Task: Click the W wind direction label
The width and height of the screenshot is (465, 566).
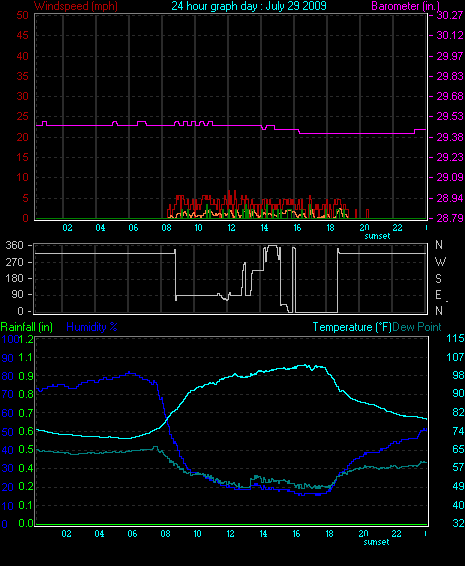Action: [x=440, y=261]
